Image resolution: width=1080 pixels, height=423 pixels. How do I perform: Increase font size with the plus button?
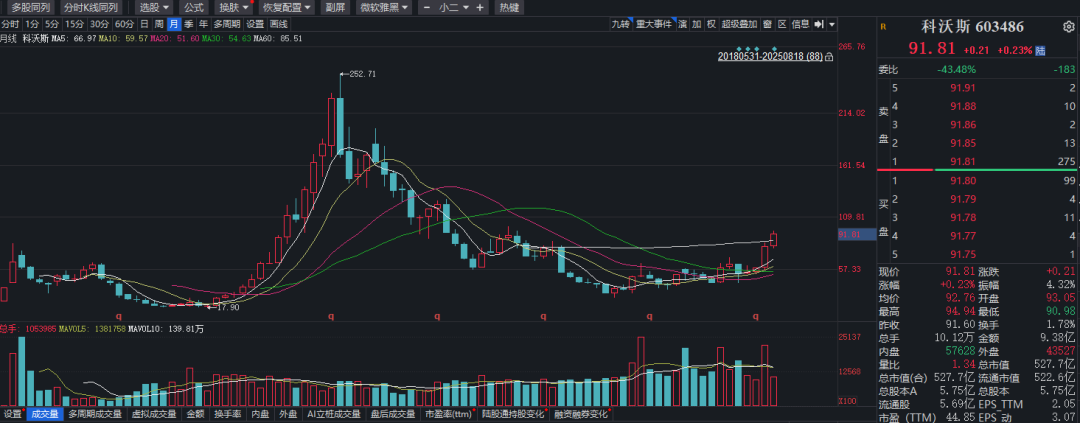coord(479,7)
